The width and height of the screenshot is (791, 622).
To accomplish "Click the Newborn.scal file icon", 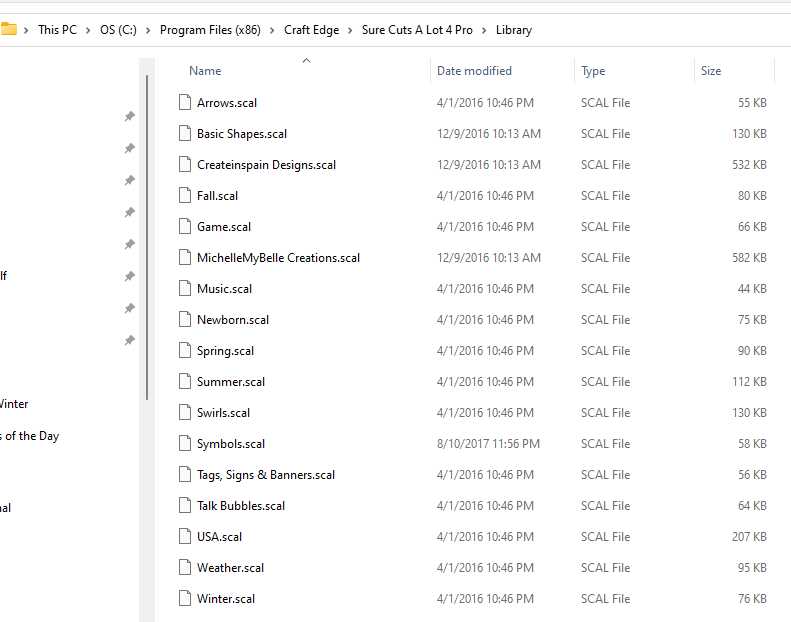I will point(185,319).
